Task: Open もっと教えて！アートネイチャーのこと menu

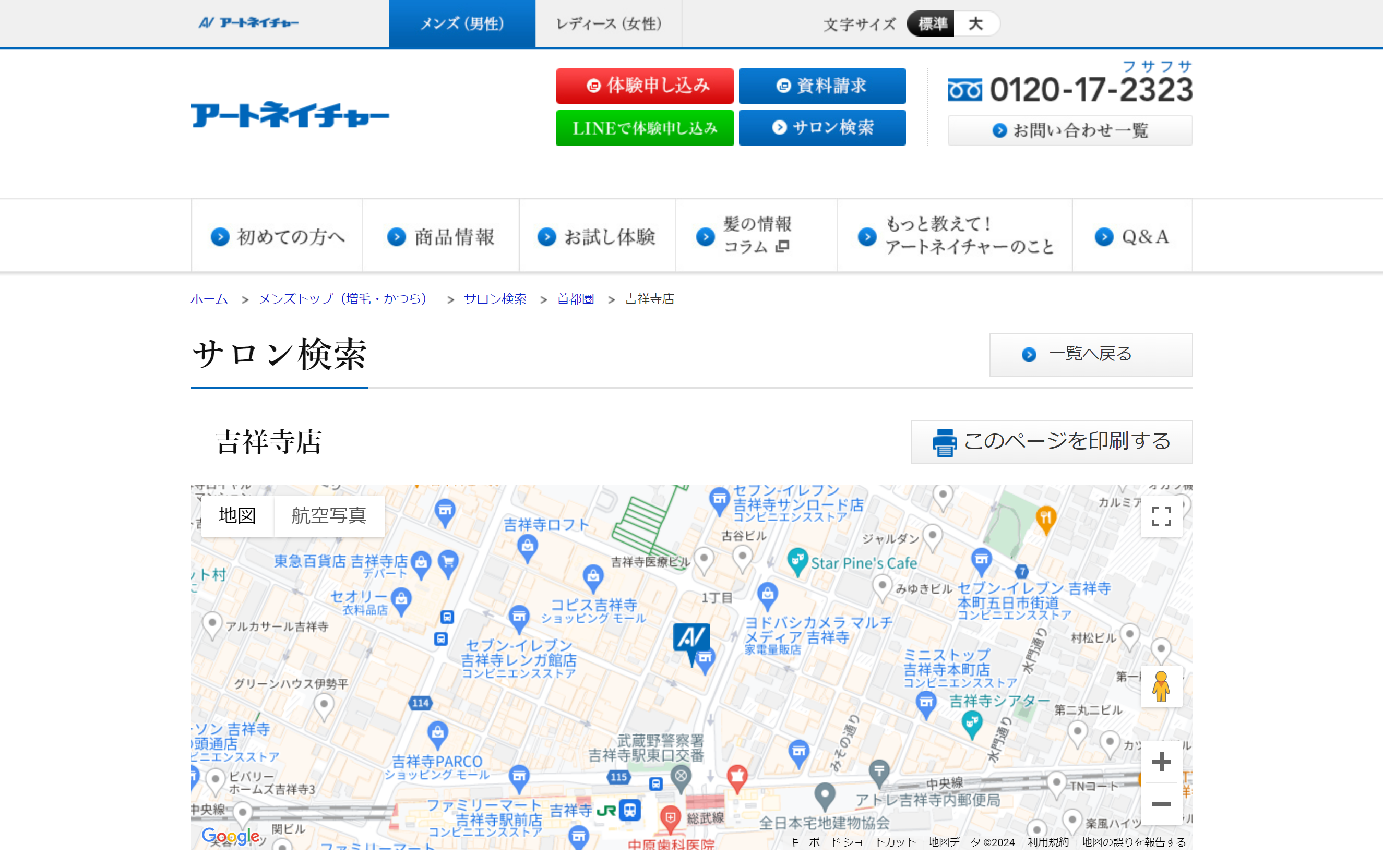Action: (955, 236)
